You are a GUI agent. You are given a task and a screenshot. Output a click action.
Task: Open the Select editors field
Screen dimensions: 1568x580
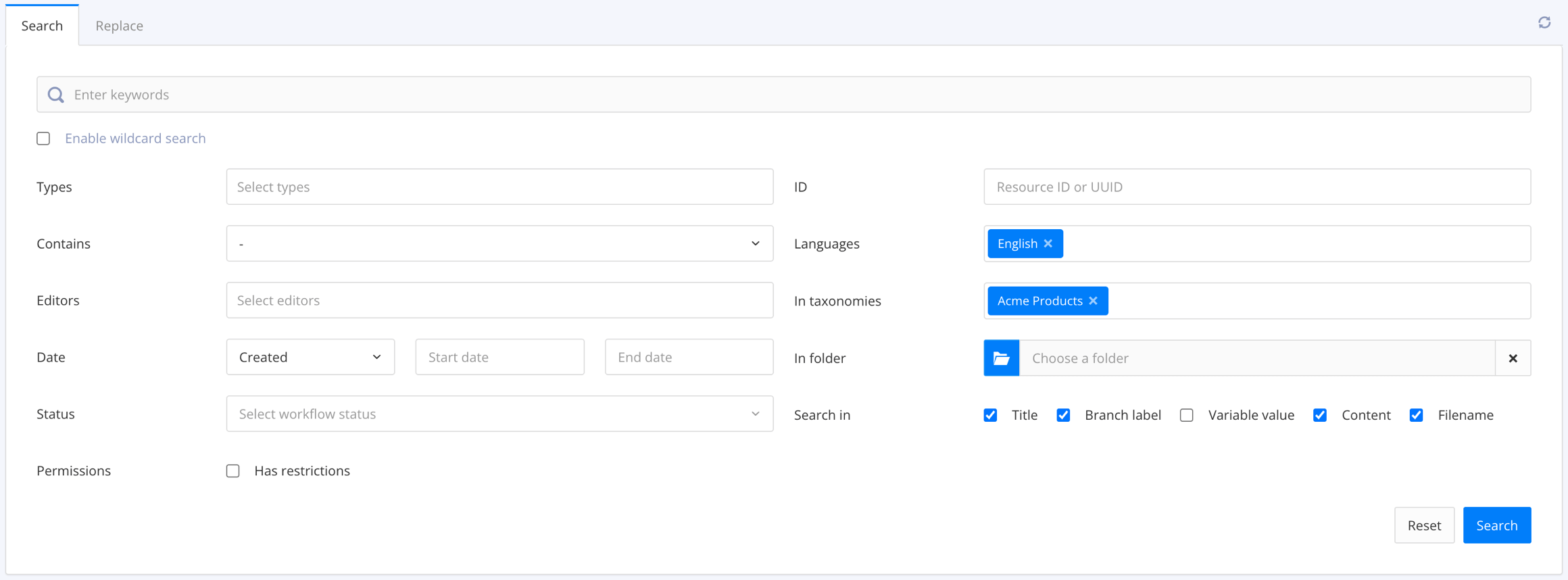pos(499,300)
